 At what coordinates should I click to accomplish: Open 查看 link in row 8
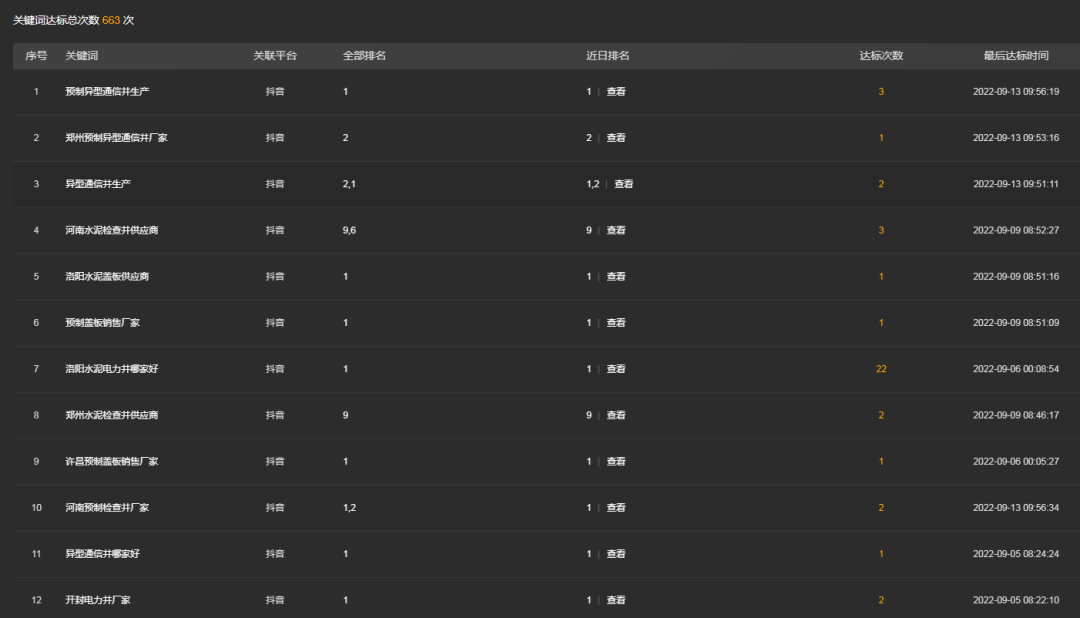616,415
